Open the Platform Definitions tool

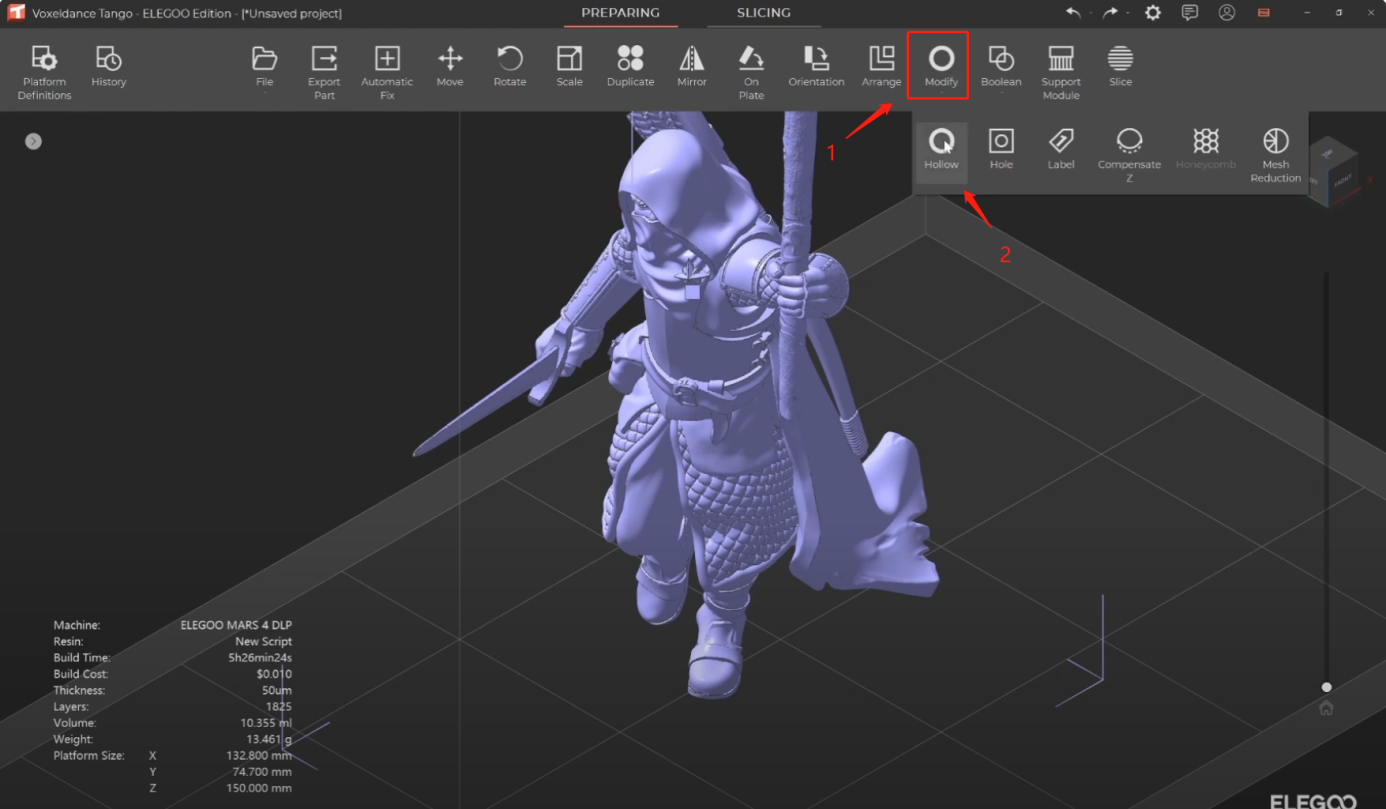pyautogui.click(x=44, y=71)
